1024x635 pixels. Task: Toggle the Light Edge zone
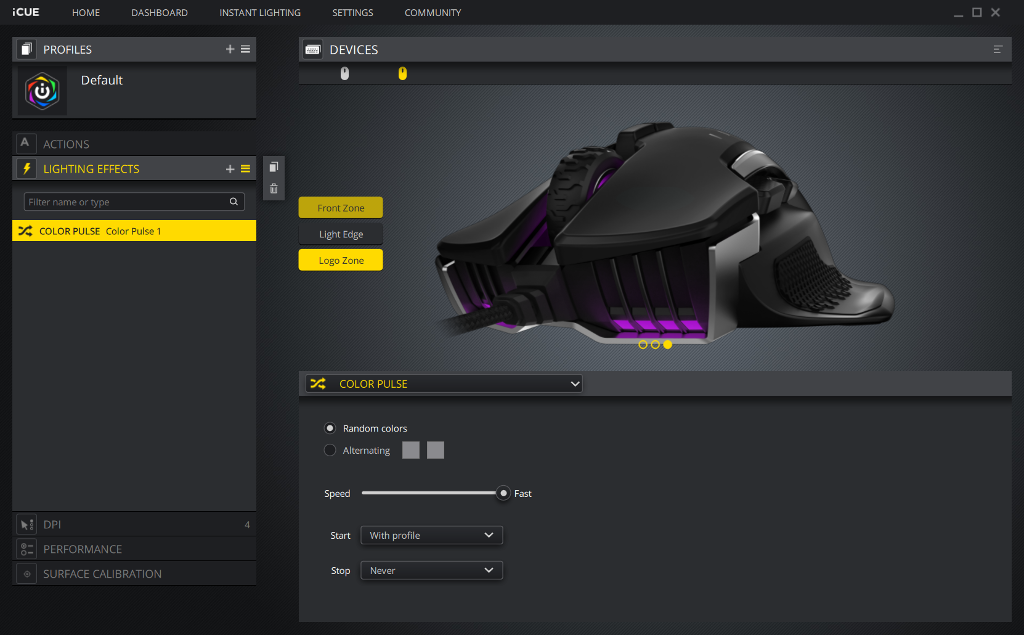point(340,234)
